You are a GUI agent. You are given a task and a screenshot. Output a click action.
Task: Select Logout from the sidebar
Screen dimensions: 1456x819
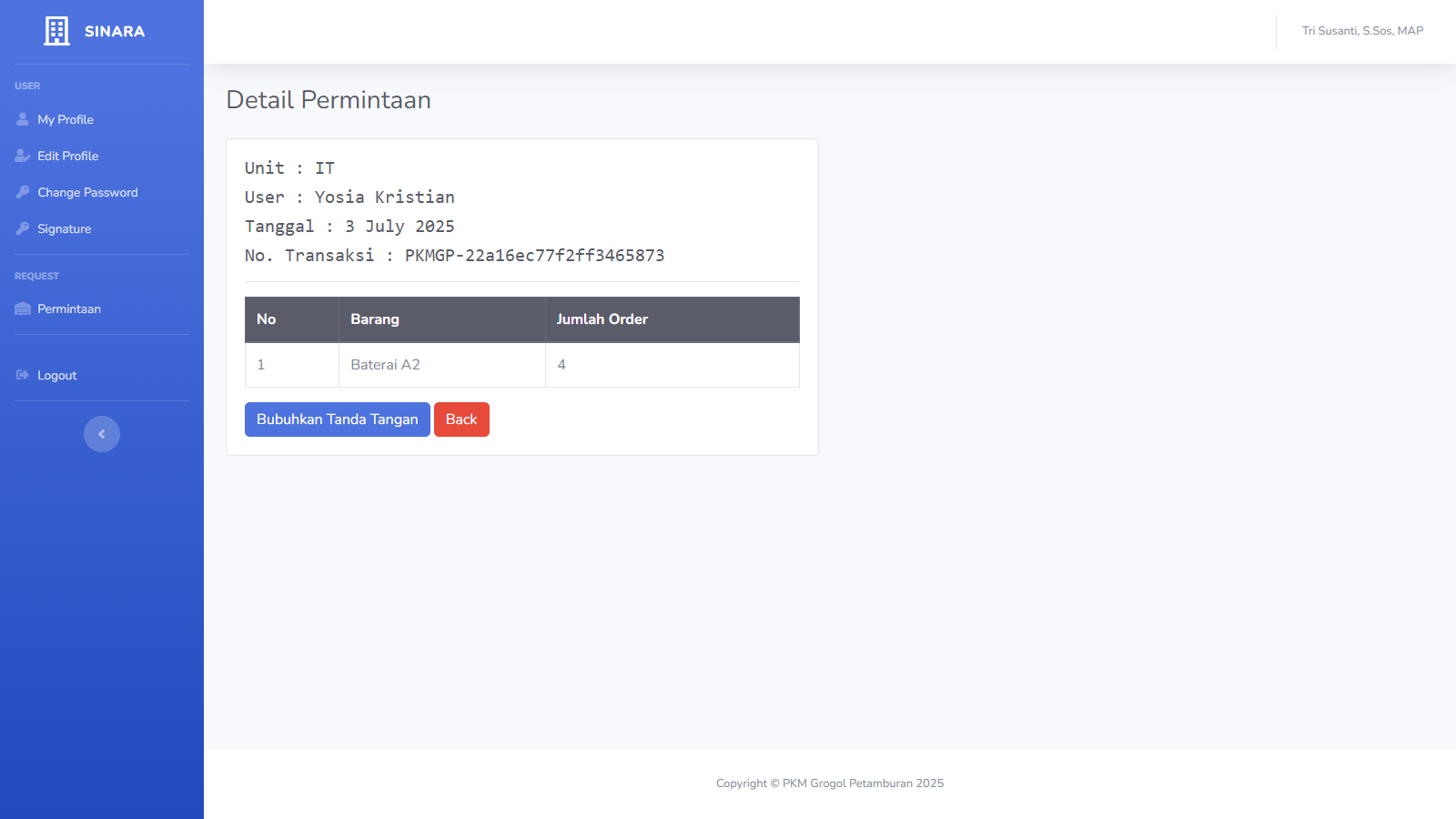point(57,375)
